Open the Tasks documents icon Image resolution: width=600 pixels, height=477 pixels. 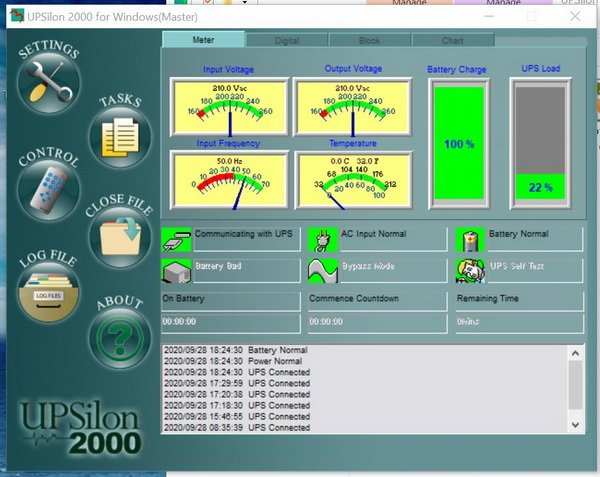[x=120, y=138]
